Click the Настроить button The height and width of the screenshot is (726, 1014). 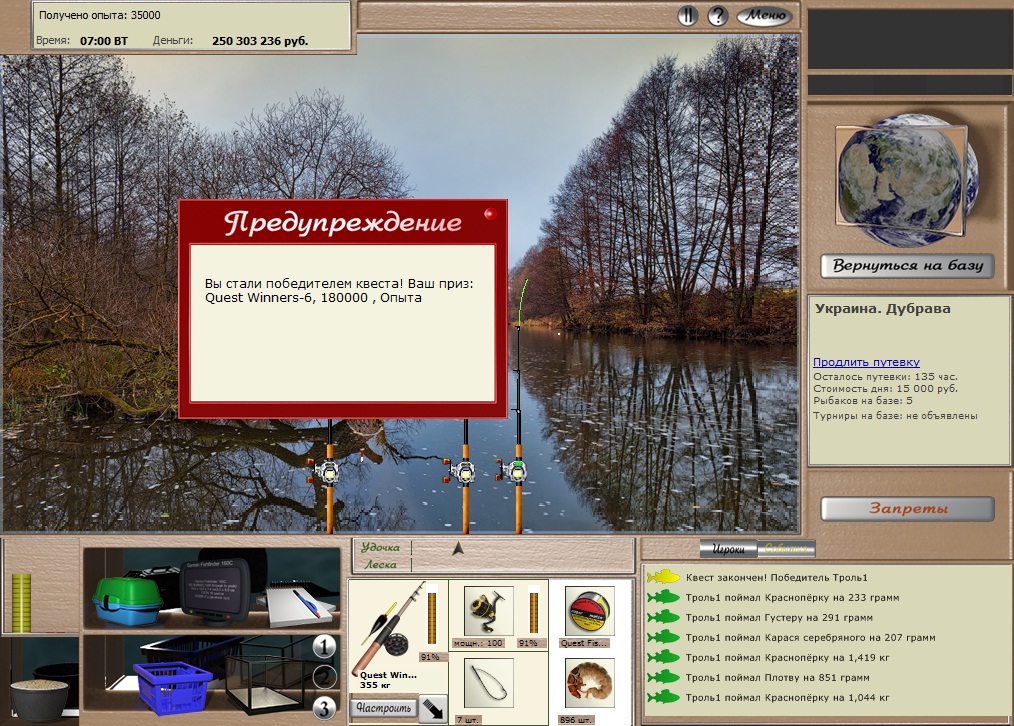coord(383,708)
